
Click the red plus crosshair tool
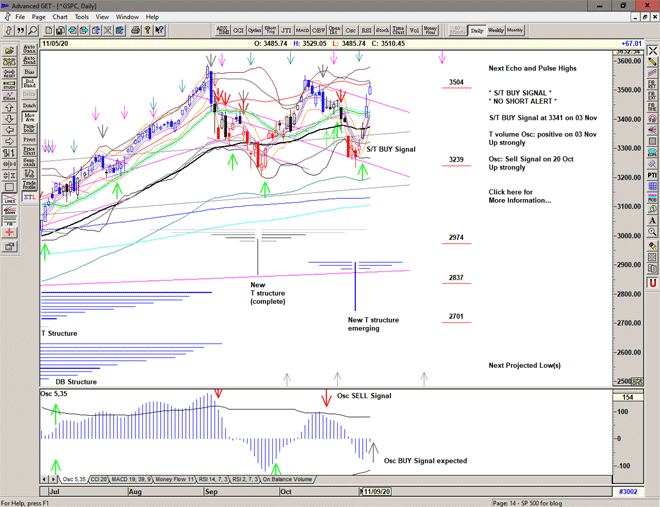pyautogui.click(x=10, y=232)
